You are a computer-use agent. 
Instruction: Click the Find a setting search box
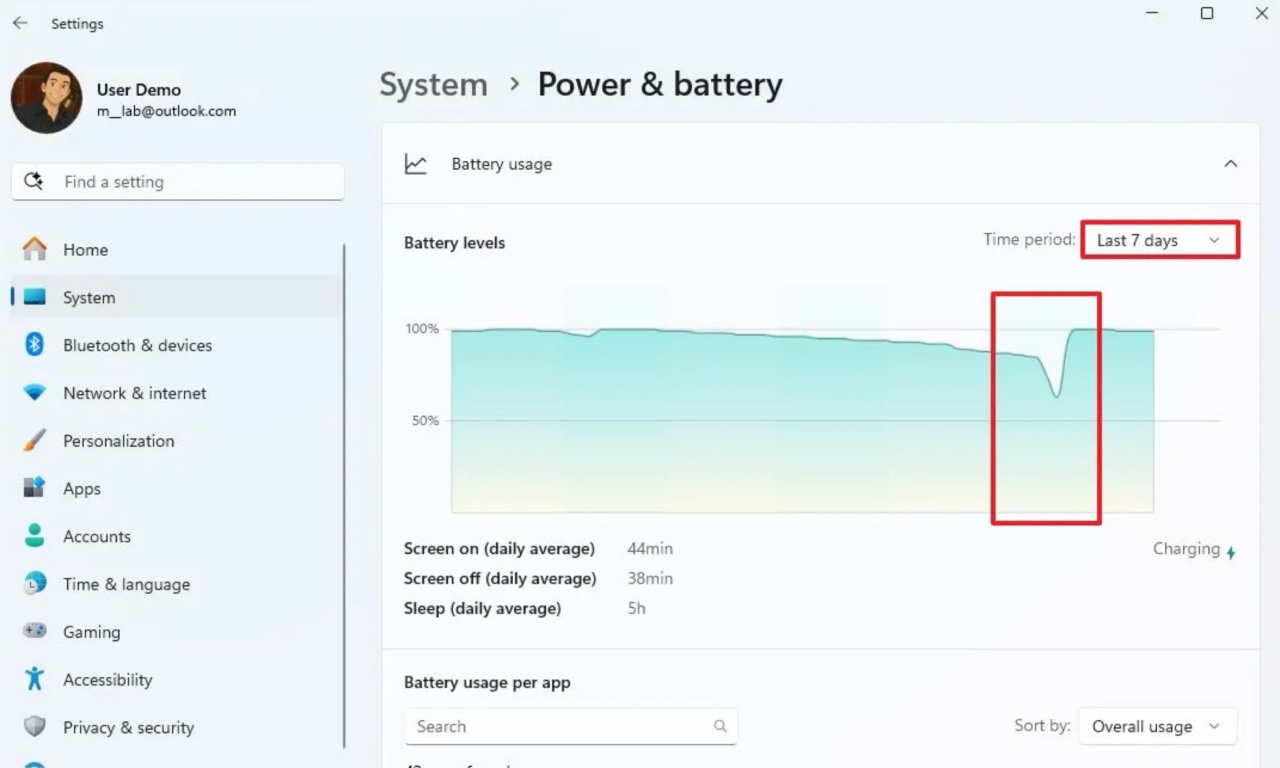pos(178,182)
